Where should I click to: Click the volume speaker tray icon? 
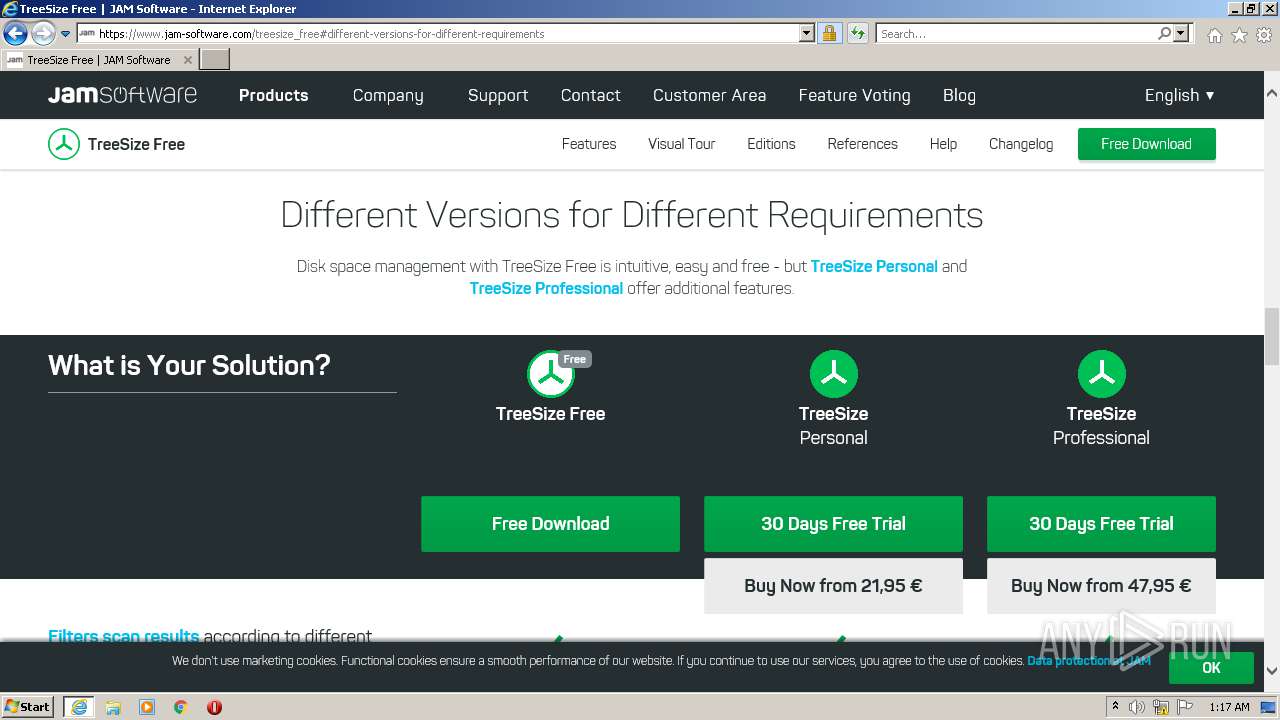pyautogui.click(x=1137, y=707)
